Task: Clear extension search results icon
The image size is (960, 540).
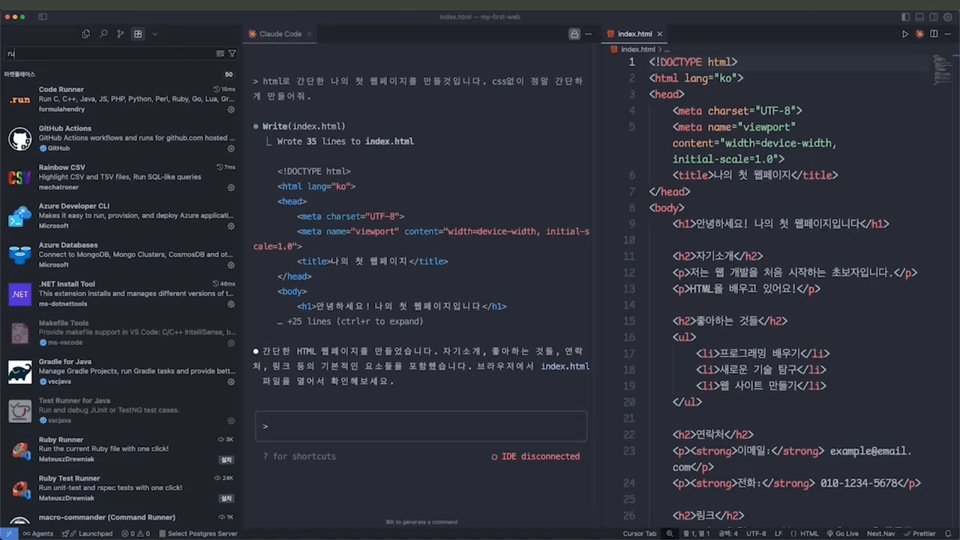Action: click(220, 54)
